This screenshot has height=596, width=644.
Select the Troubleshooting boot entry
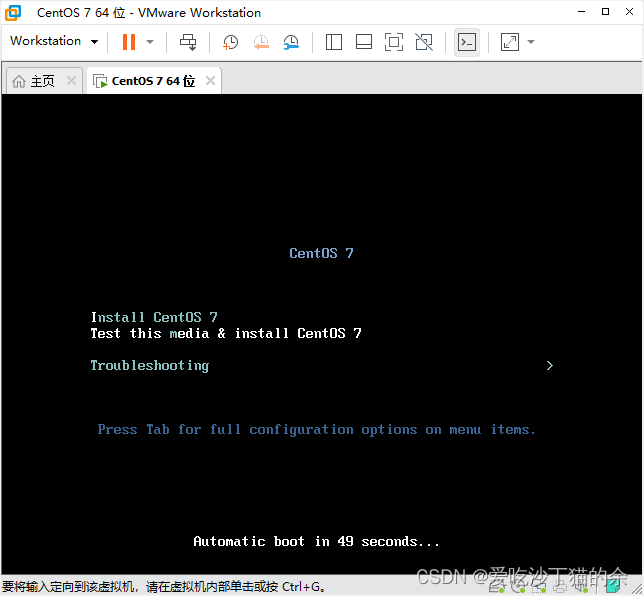pyautogui.click(x=150, y=365)
